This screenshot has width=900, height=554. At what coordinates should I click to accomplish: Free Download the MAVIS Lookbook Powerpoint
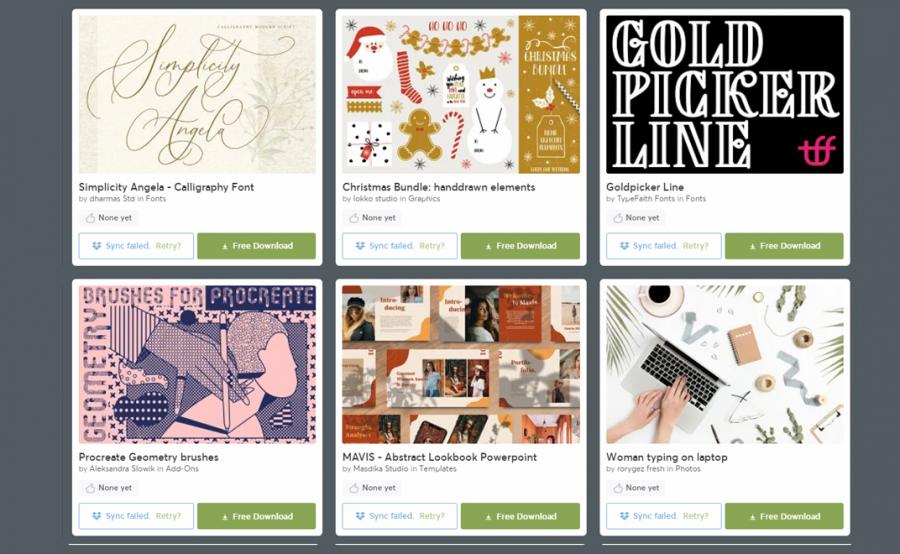point(520,516)
